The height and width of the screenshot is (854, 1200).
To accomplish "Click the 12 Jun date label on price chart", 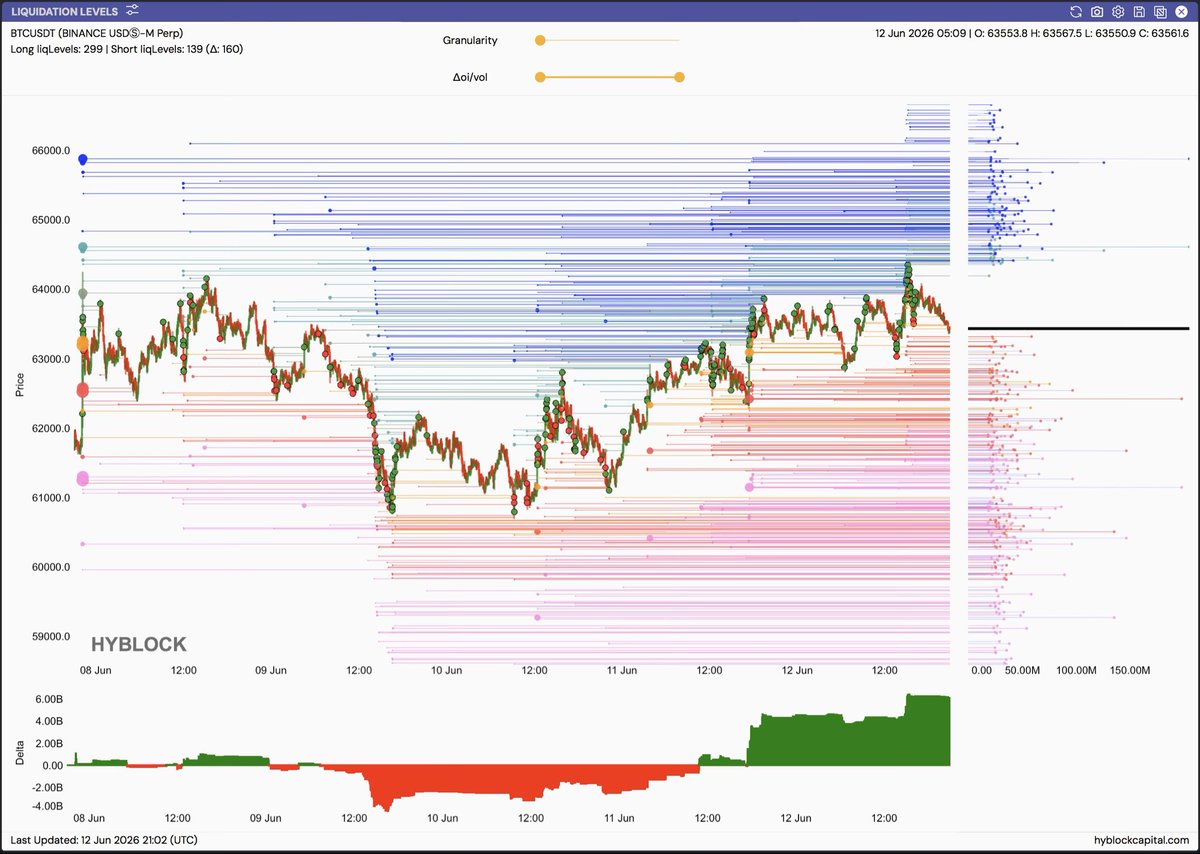I will click(x=797, y=670).
